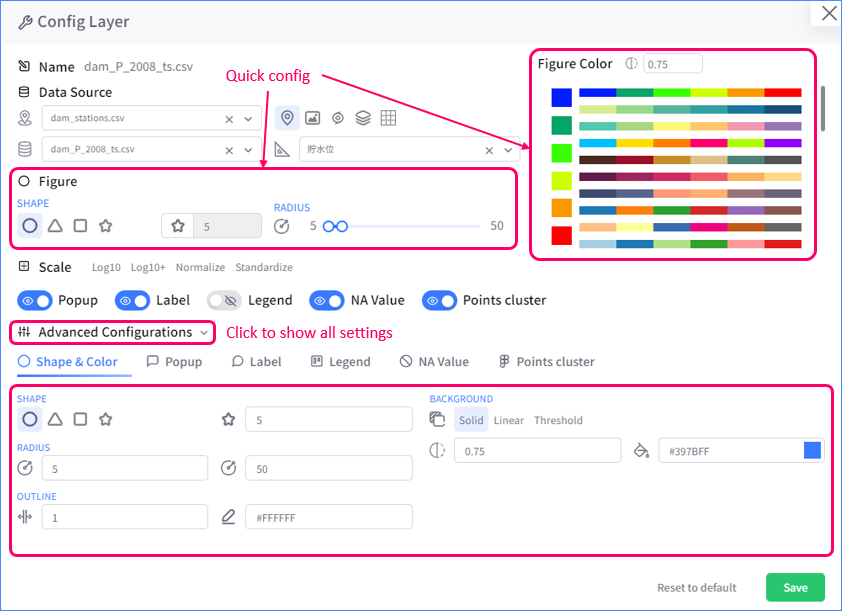Viewport: 842px width, 611px height.
Task: Select the stacked layers type icon
Action: coord(363,118)
